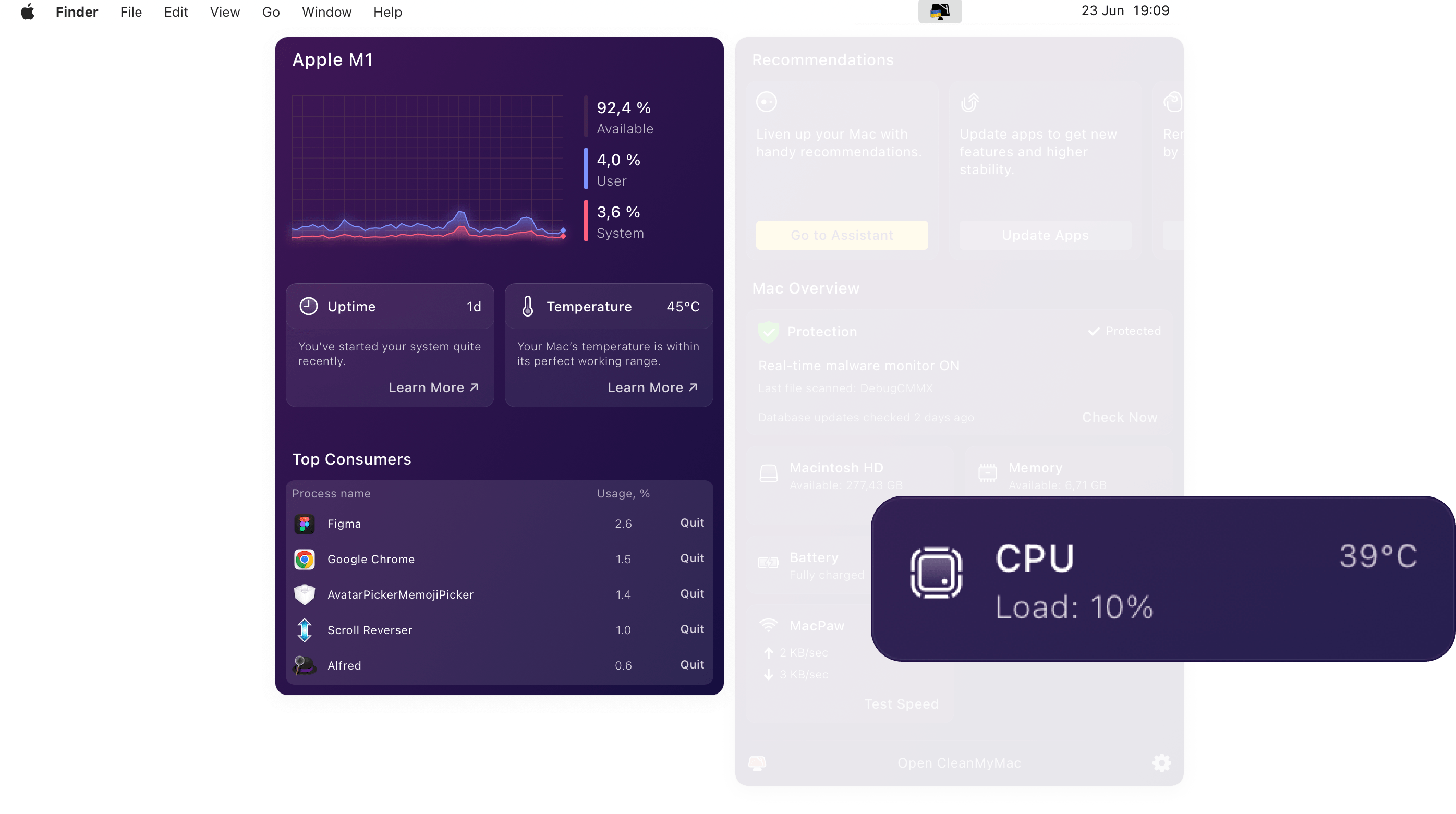The height and width of the screenshot is (814, 1456).
Task: Click the Macintosh HD drive icon
Action: tap(768, 473)
